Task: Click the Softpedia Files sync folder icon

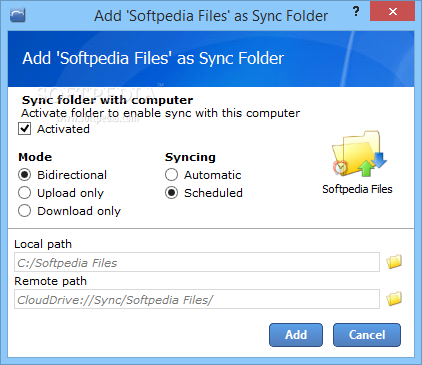Action: [x=359, y=154]
